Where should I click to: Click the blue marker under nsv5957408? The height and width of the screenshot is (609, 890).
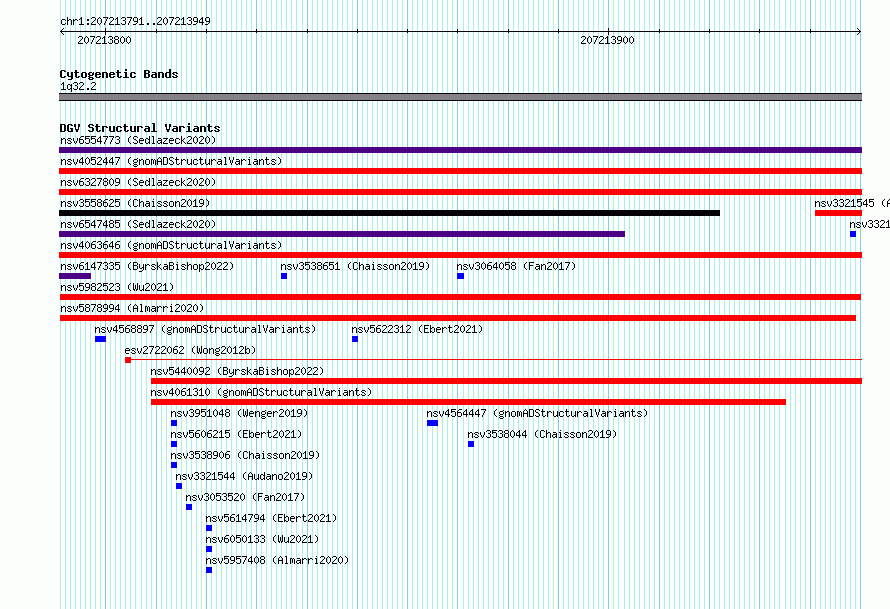(x=209, y=570)
